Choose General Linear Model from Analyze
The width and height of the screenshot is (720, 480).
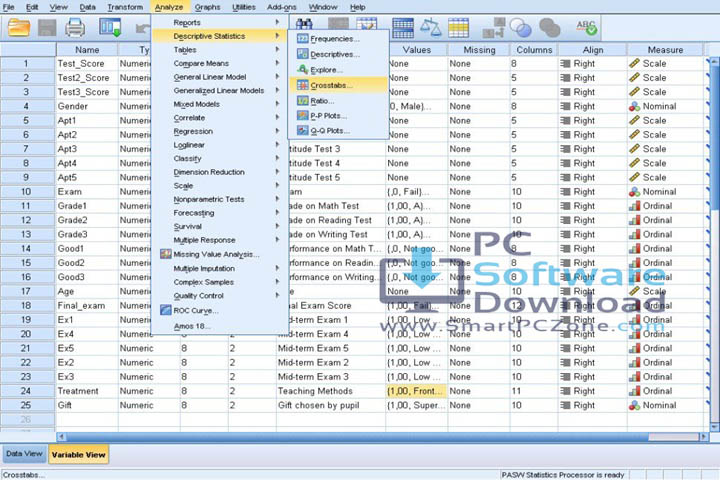pos(219,77)
